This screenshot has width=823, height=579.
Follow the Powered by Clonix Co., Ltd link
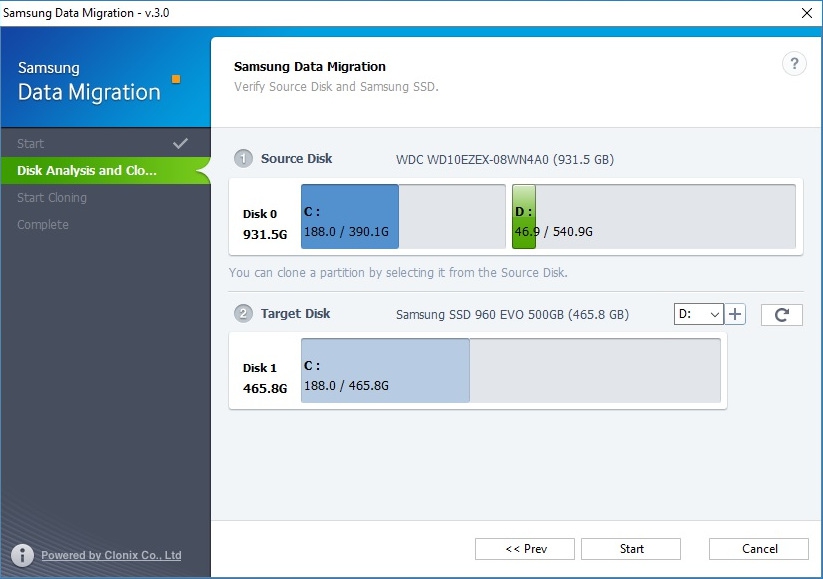tap(111, 555)
